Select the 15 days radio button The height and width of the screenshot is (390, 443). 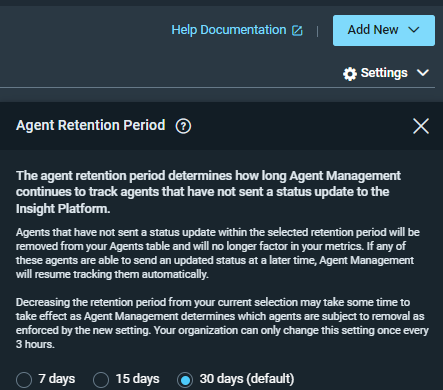(101, 380)
